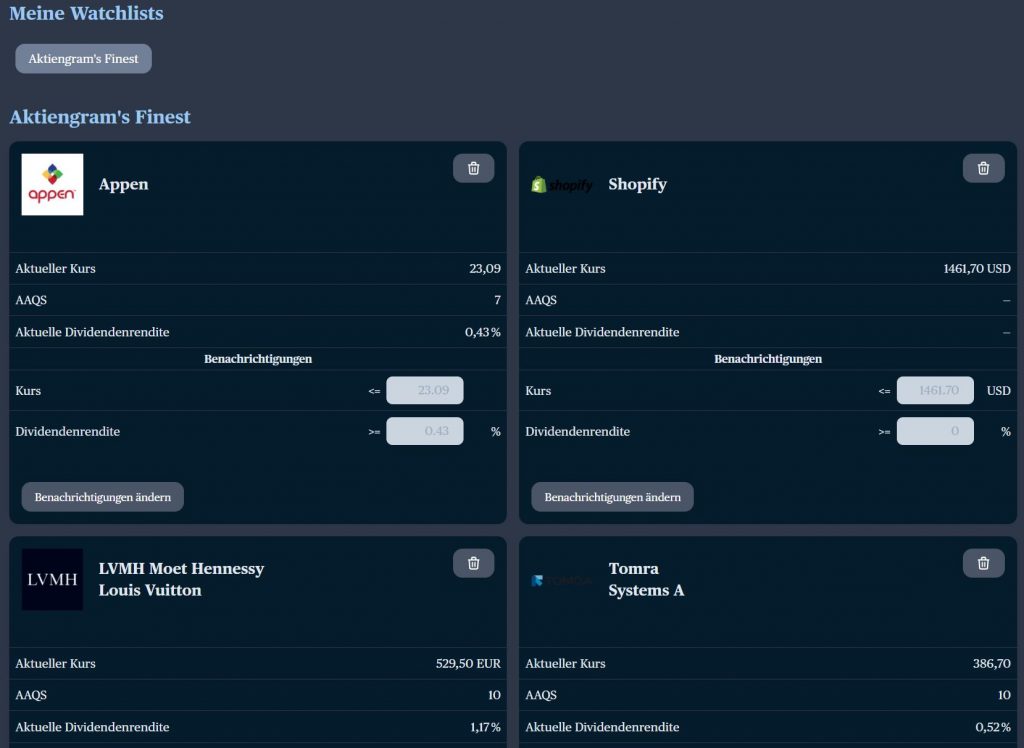Select the Aktiengram's Finest watchlist tab

[x=84, y=59]
